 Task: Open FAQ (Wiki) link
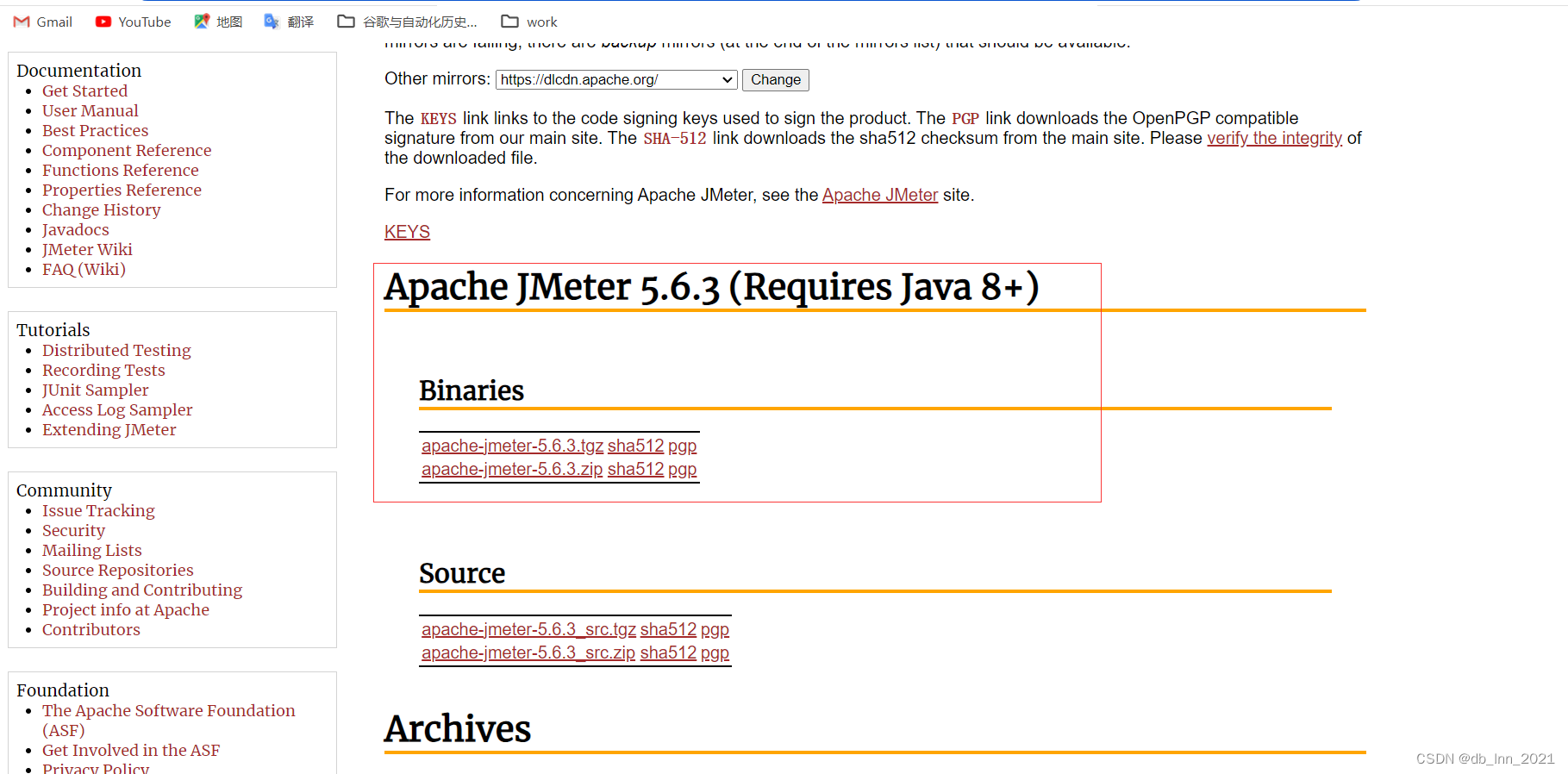pyautogui.click(x=84, y=269)
